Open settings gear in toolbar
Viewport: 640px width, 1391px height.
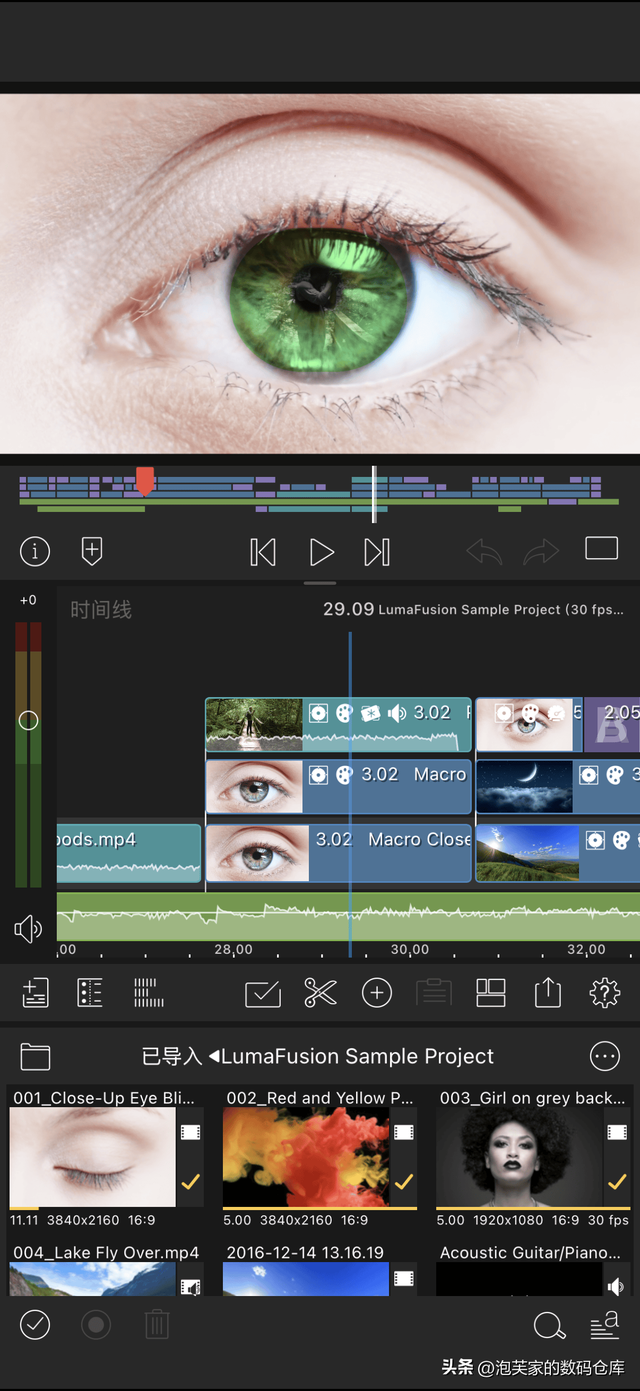605,993
